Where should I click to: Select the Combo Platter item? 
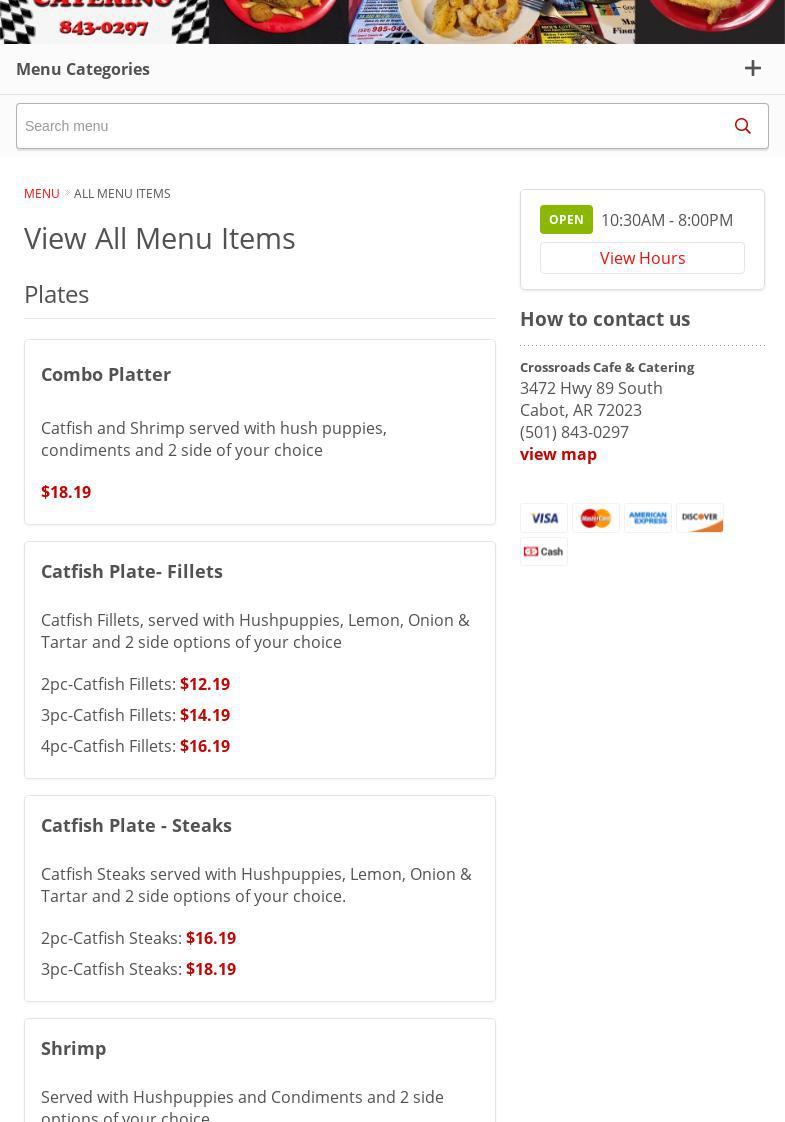106,374
